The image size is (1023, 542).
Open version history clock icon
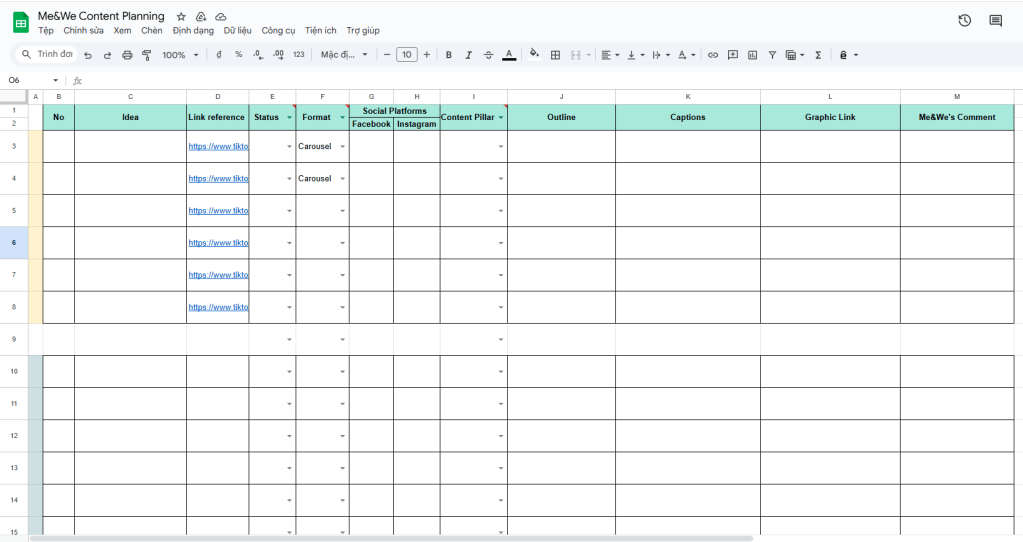964,20
